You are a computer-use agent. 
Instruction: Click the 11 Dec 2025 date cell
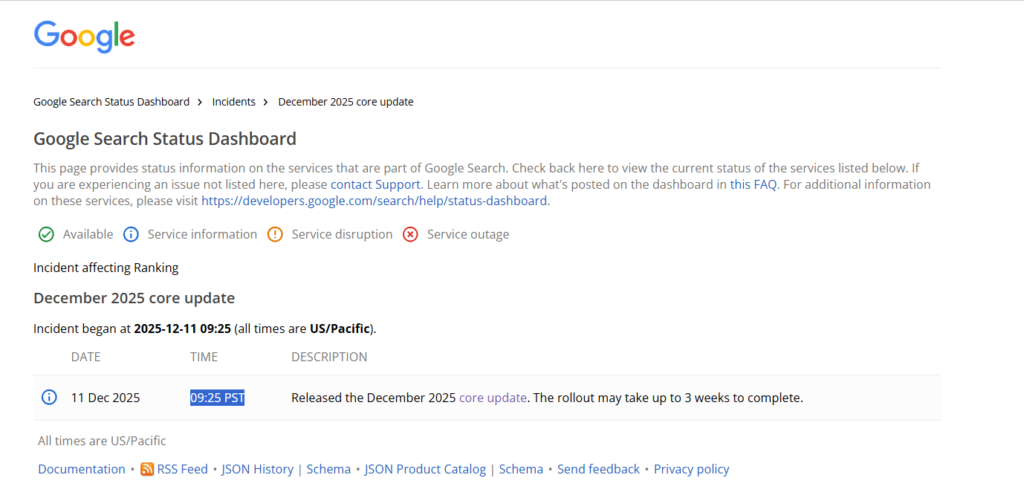[105, 397]
